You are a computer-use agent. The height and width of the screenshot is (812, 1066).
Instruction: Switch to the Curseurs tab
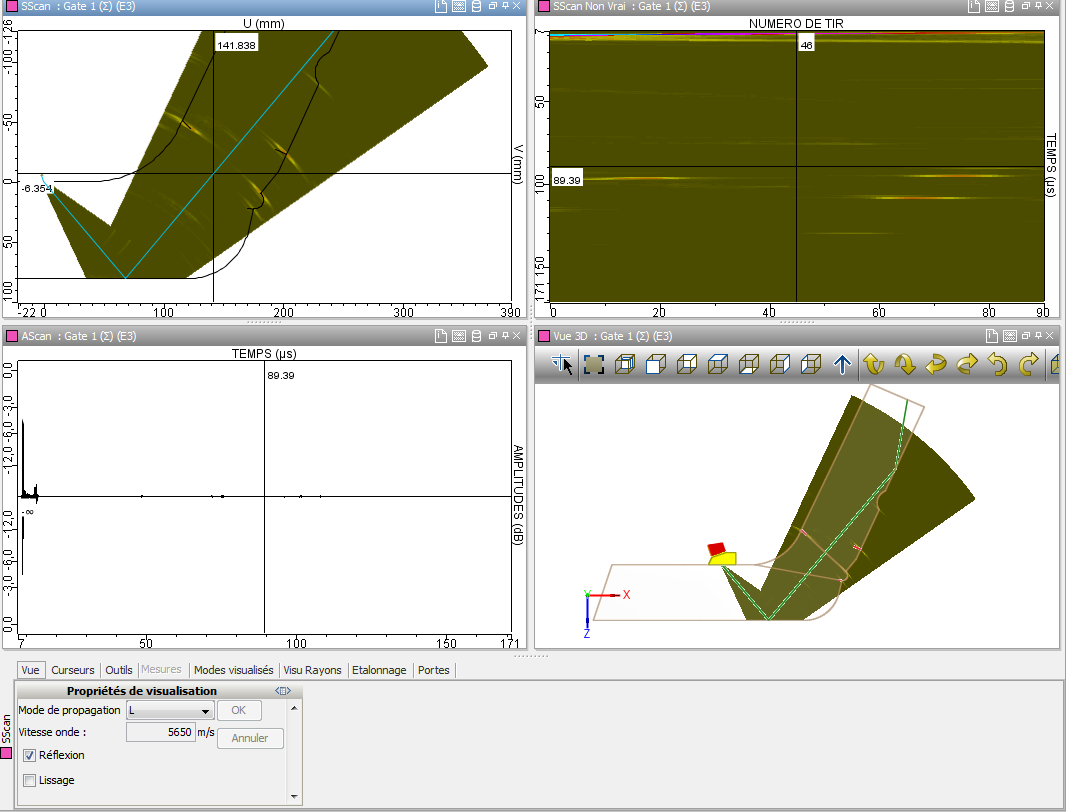(73, 670)
